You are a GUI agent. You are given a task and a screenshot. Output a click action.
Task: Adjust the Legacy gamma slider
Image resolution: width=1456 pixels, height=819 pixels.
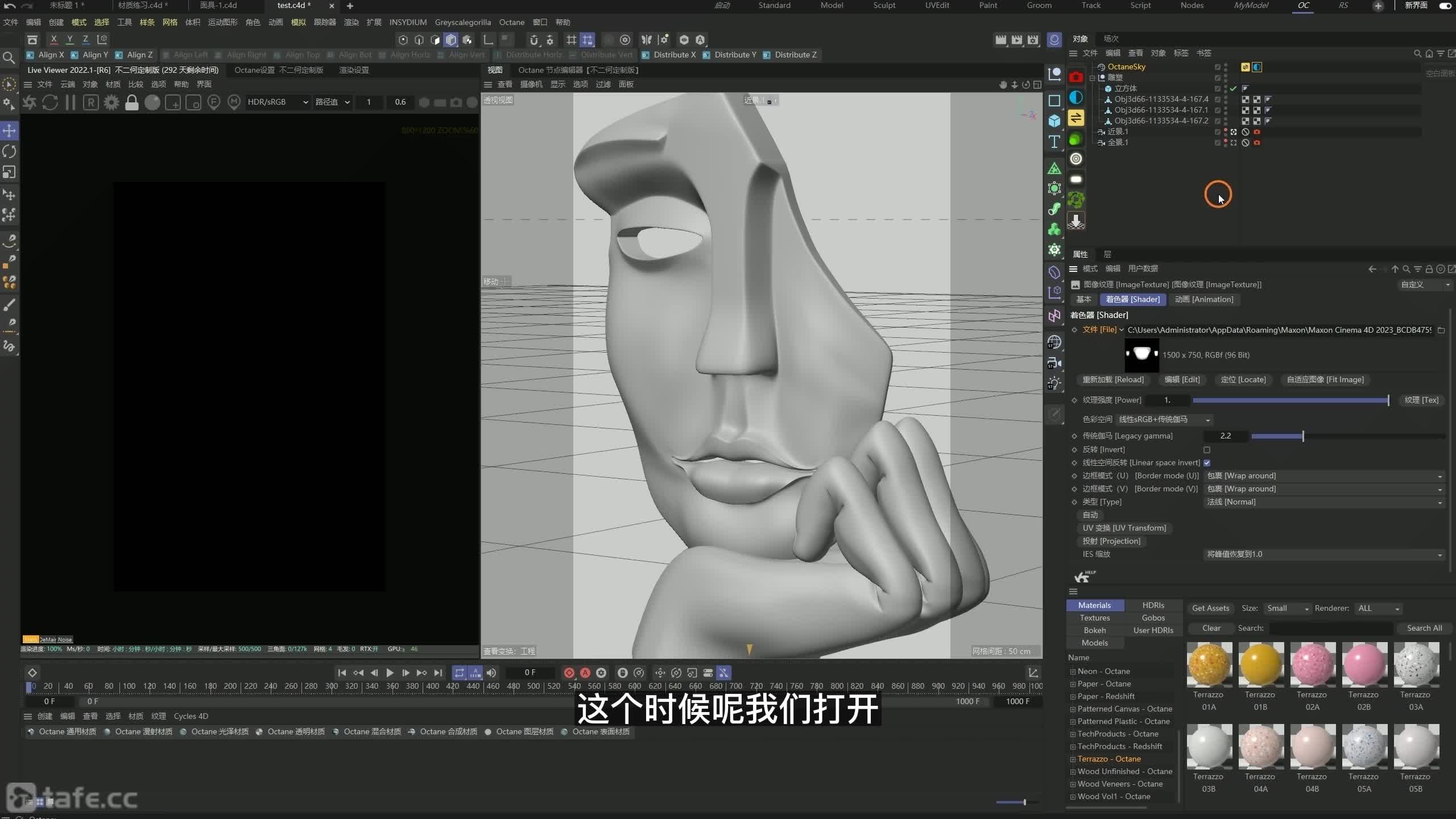1348,436
